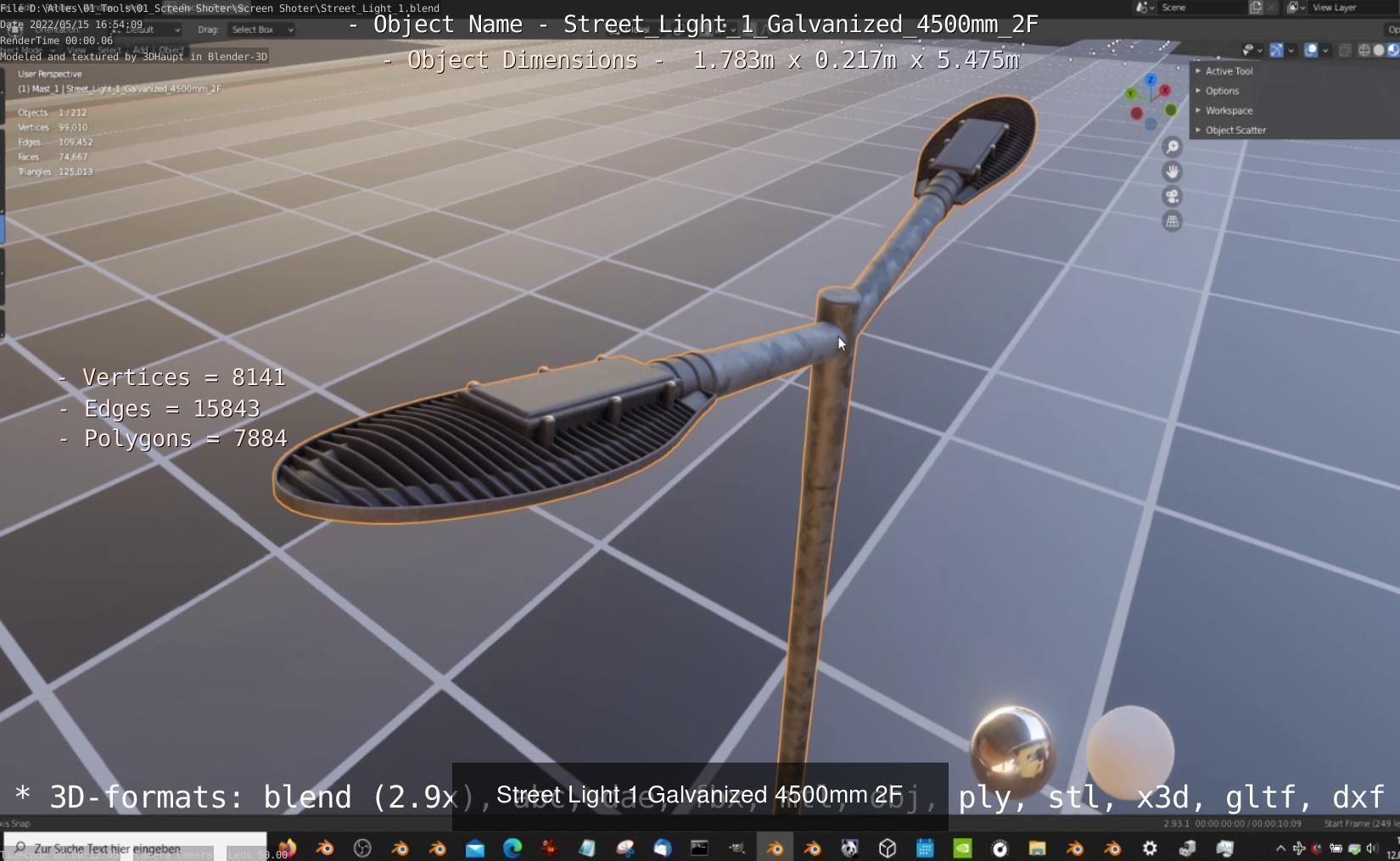Screen dimensions: 1400x861
Task: Expand the Workspace panel
Action: click(x=1229, y=110)
